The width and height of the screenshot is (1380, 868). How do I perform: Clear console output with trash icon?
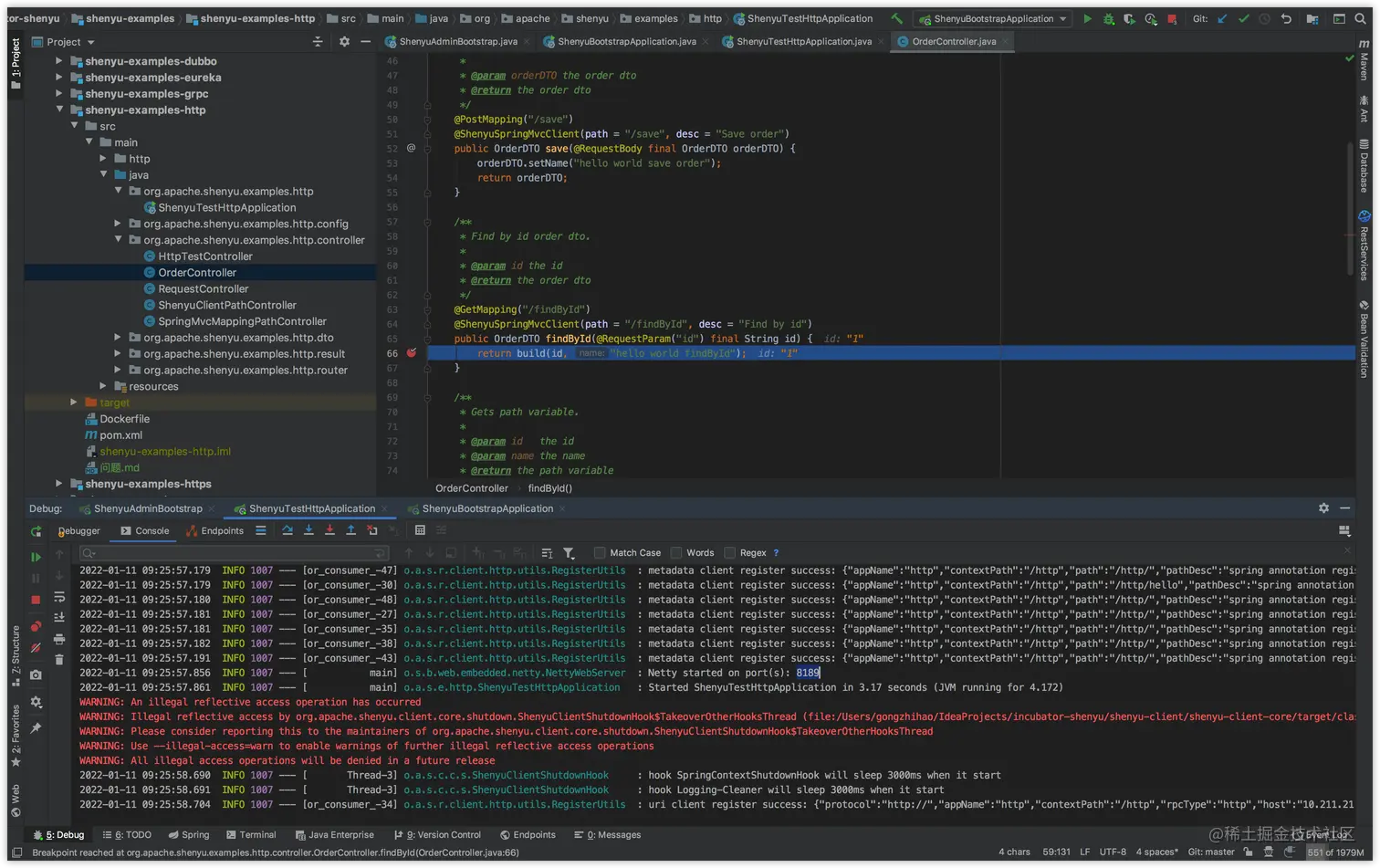coord(59,659)
